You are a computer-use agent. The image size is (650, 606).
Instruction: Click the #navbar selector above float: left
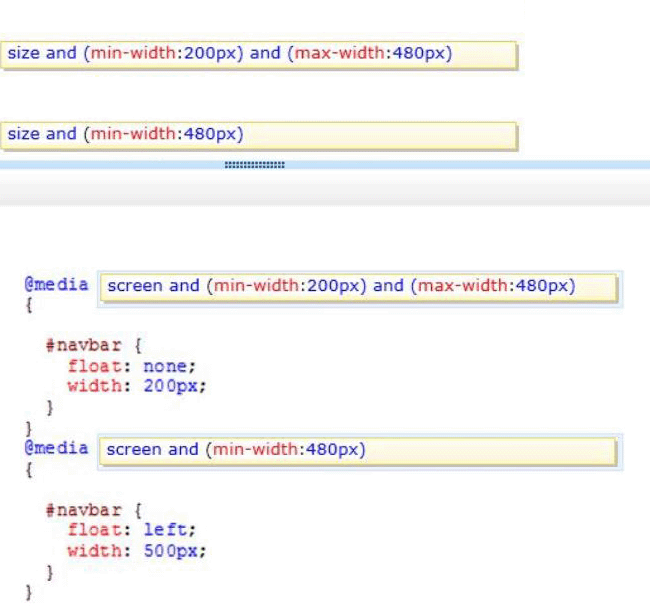tap(80, 510)
